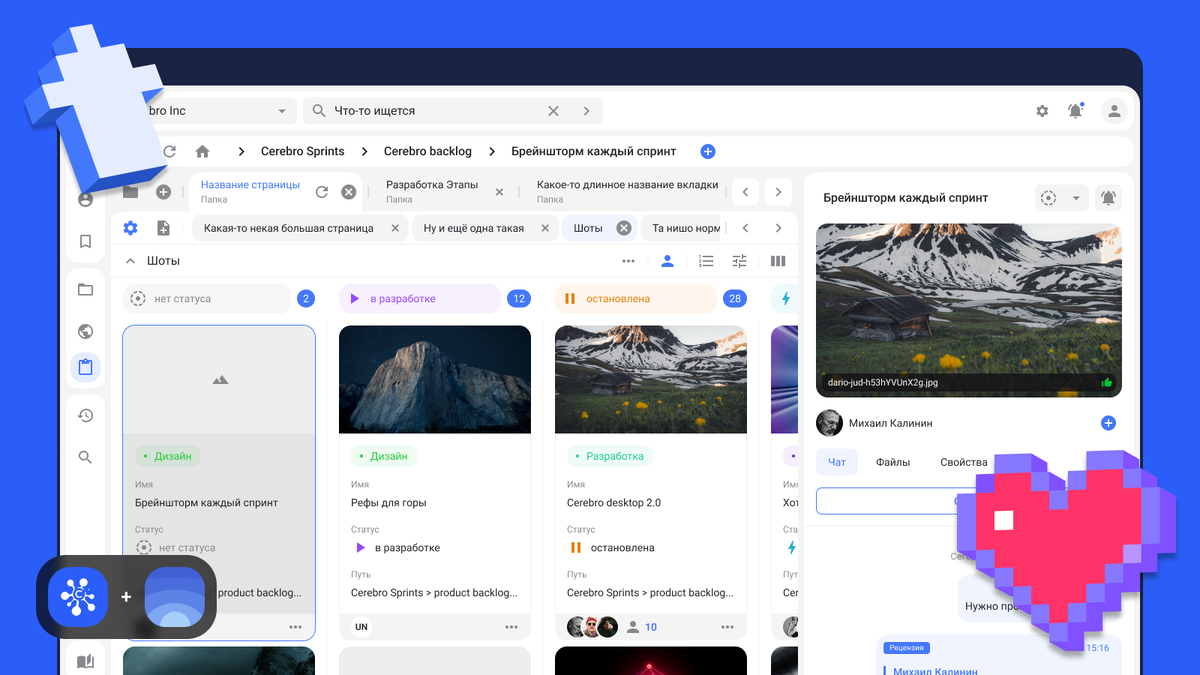Click the Разработка tag on Cerebro desktop 2.0 card

point(610,456)
